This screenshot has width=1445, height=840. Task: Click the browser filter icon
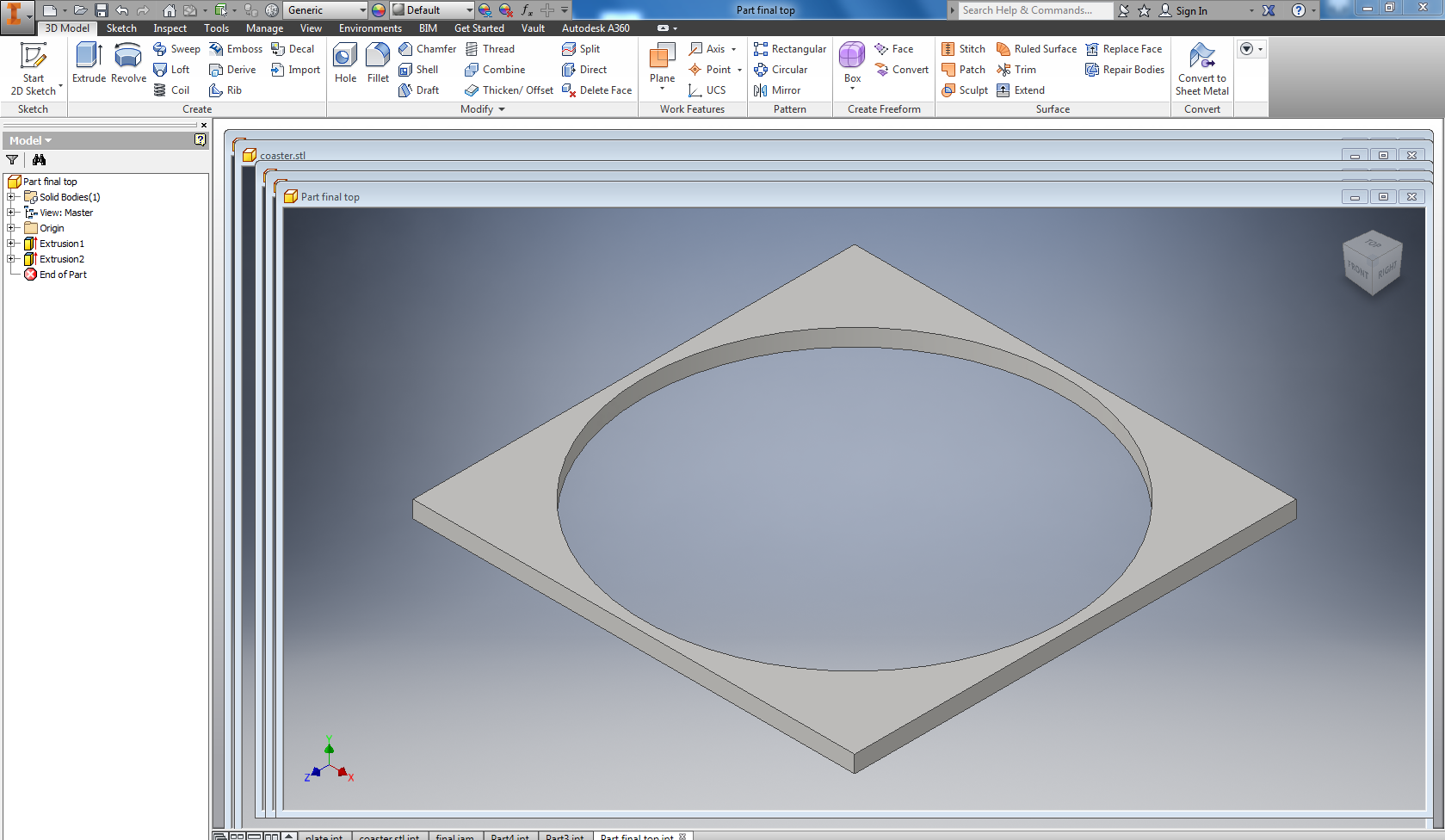click(x=12, y=160)
